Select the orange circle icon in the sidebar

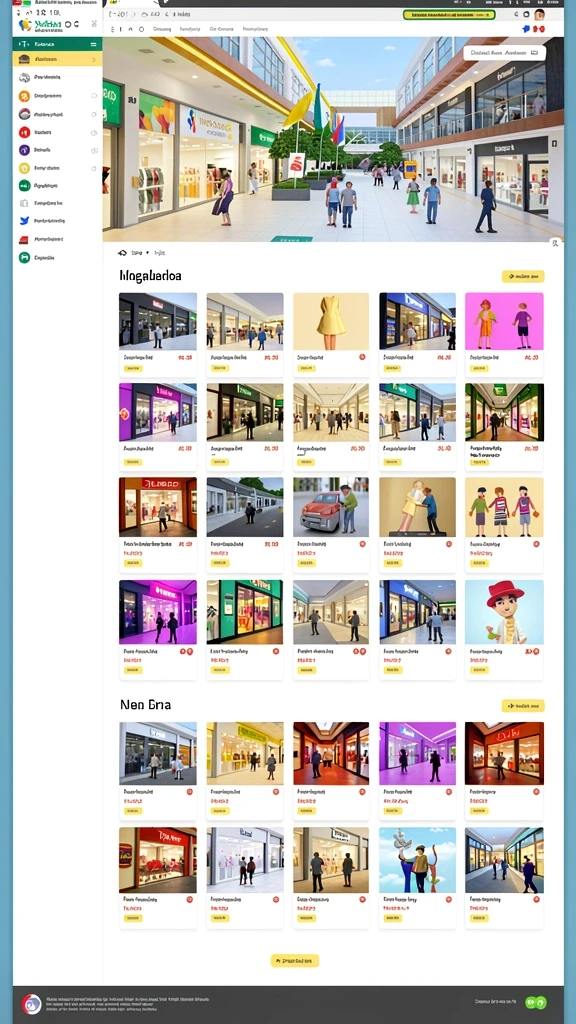click(x=24, y=96)
